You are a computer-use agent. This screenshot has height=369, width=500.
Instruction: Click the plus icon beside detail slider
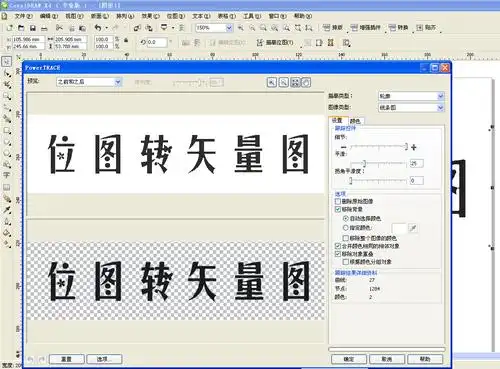414,147
